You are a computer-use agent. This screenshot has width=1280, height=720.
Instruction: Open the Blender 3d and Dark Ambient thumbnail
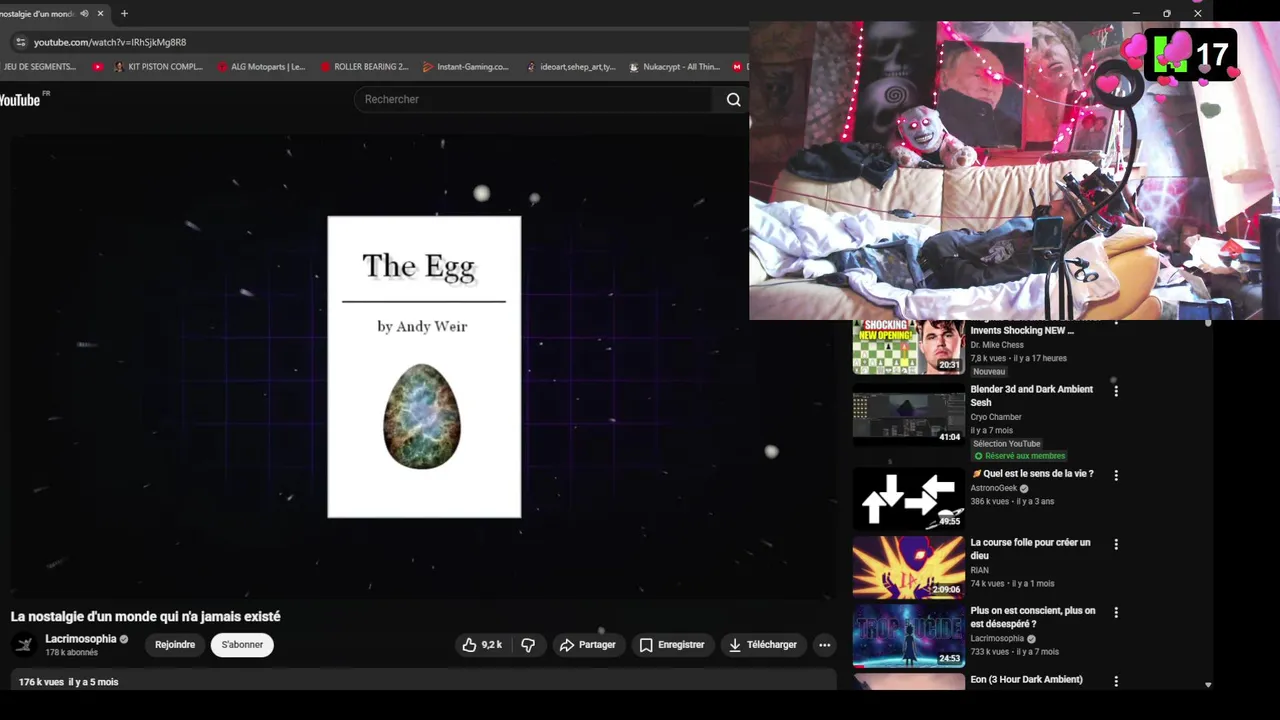(908, 416)
